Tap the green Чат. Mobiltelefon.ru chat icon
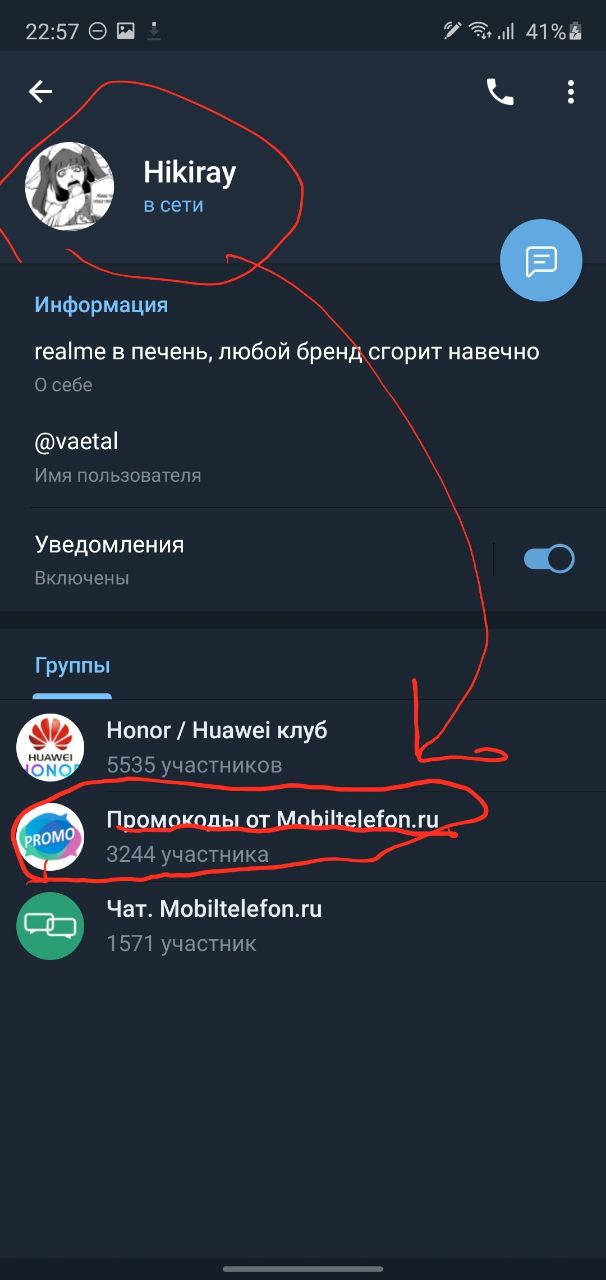 point(50,925)
